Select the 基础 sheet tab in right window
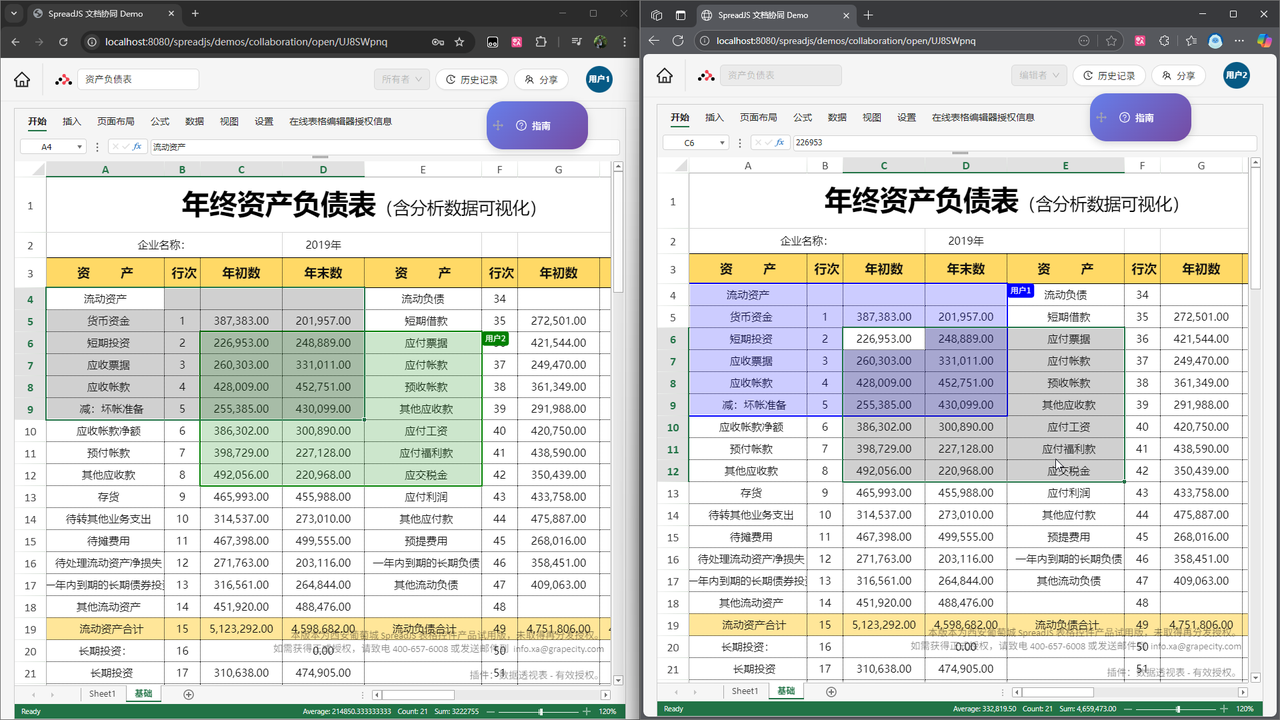Image resolution: width=1280 pixels, height=720 pixels. click(787, 691)
